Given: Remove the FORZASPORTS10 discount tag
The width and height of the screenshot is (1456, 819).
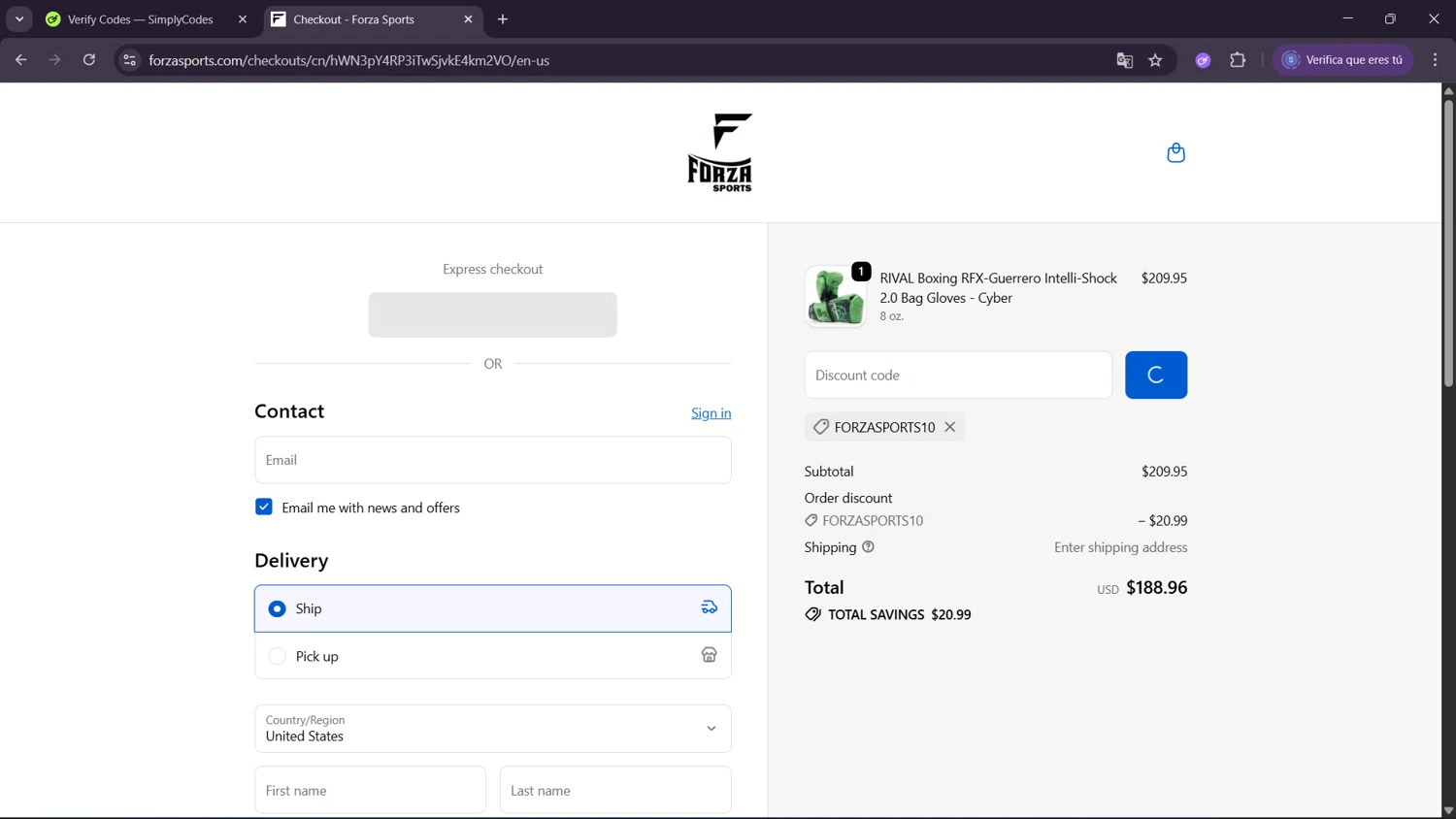Looking at the screenshot, I should (950, 427).
